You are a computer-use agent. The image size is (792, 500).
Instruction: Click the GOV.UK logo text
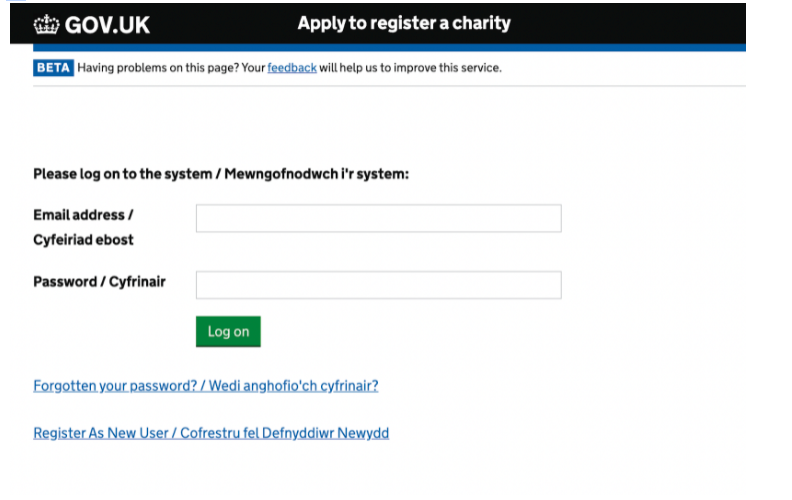[x=107, y=24]
